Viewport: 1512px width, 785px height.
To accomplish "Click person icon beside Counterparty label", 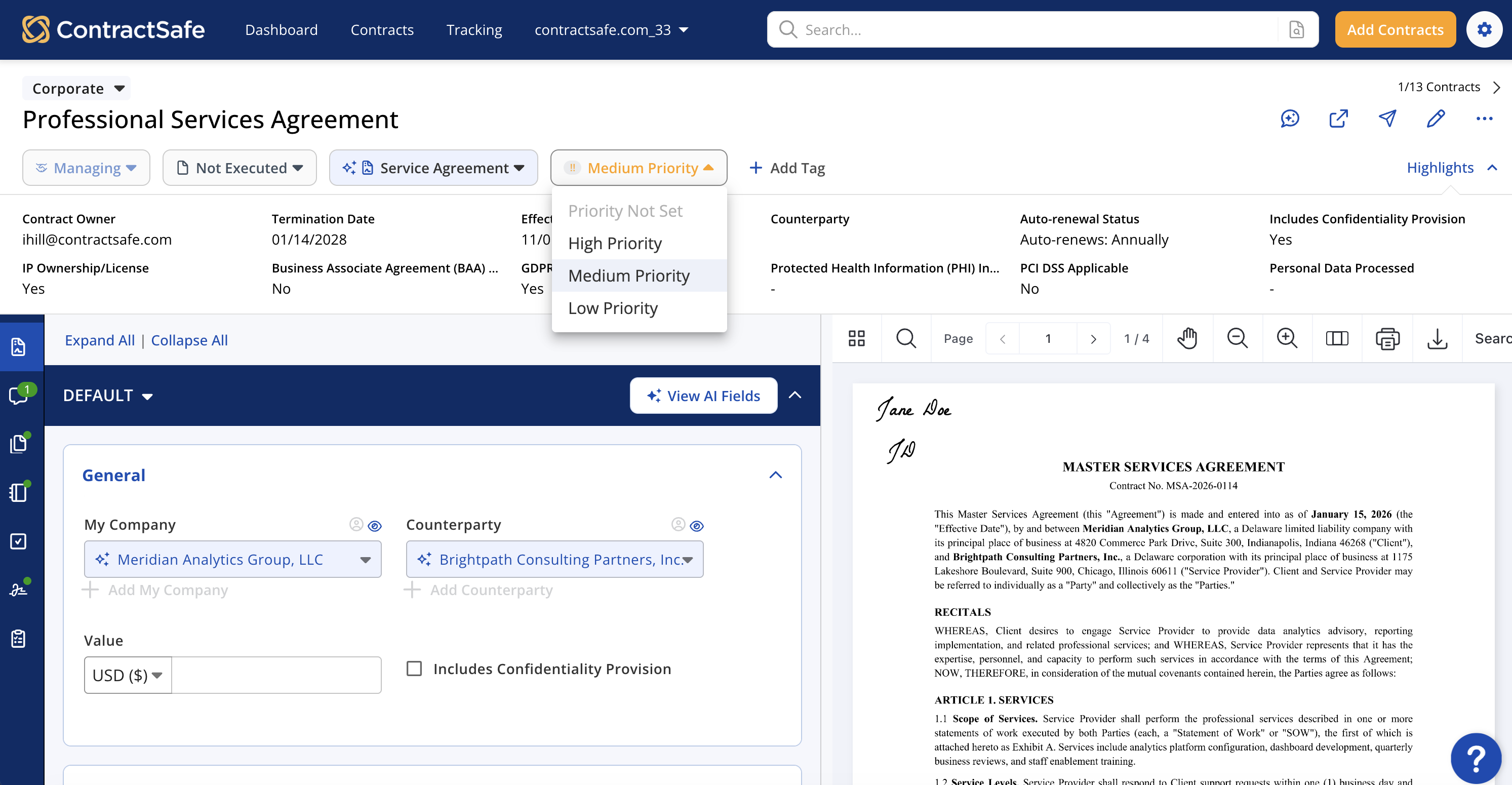I will (x=679, y=524).
